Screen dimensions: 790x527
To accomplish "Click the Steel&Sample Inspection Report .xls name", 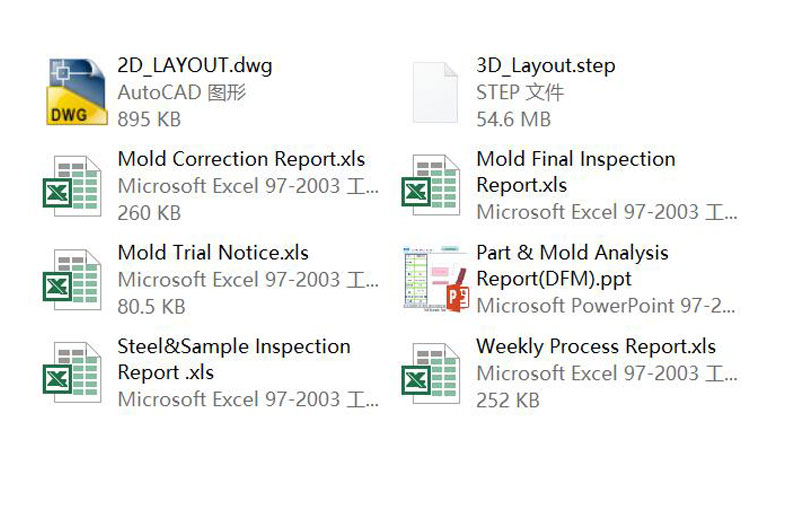I will 233,359.
